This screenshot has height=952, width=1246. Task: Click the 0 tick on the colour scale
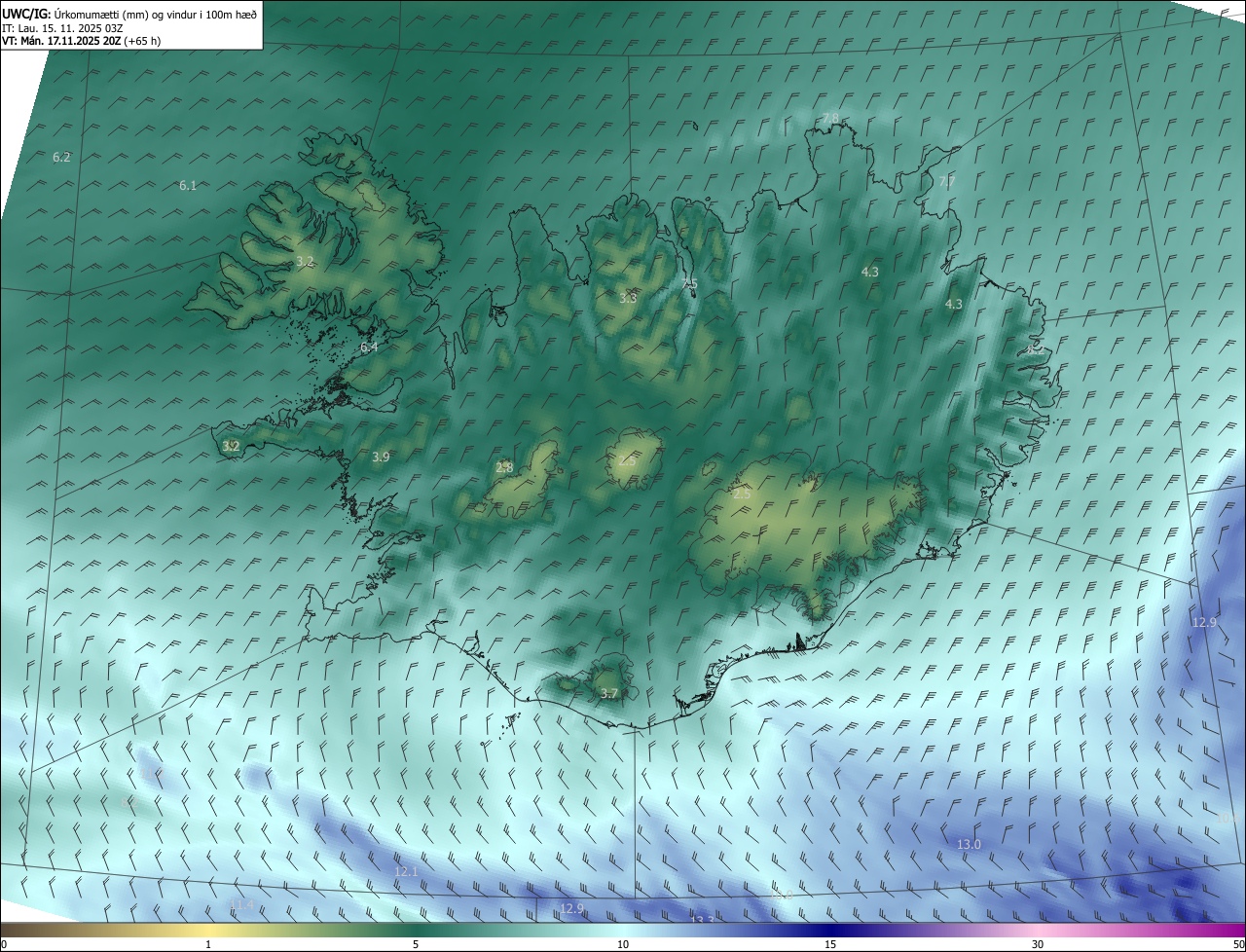pos(4,944)
